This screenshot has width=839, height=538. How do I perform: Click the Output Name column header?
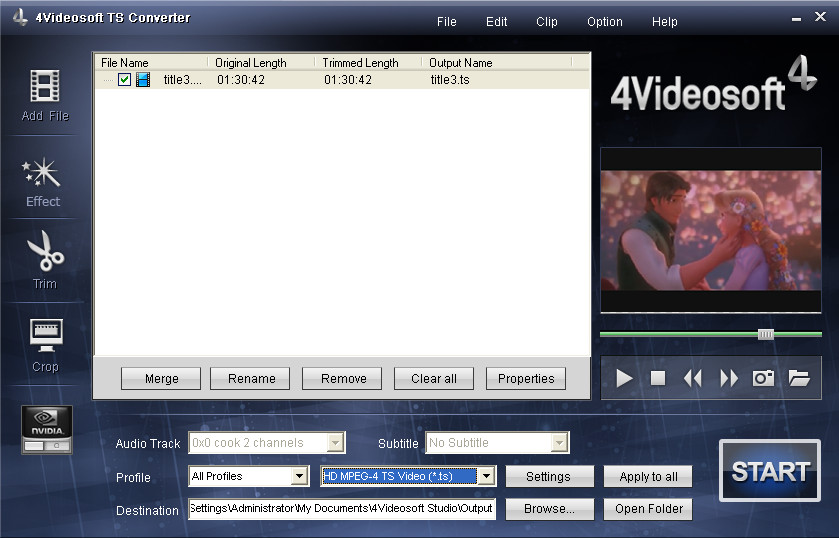tap(497, 63)
